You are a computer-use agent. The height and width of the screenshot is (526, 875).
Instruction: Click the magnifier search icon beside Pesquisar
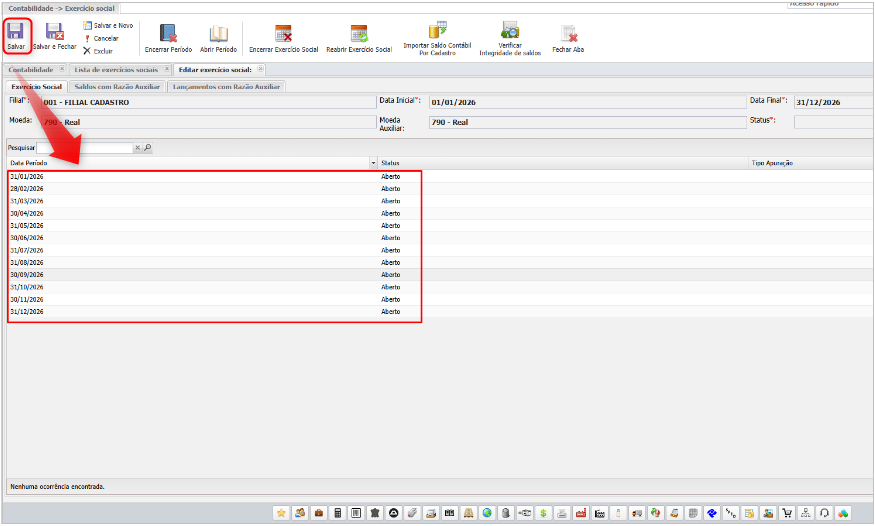pyautogui.click(x=148, y=148)
